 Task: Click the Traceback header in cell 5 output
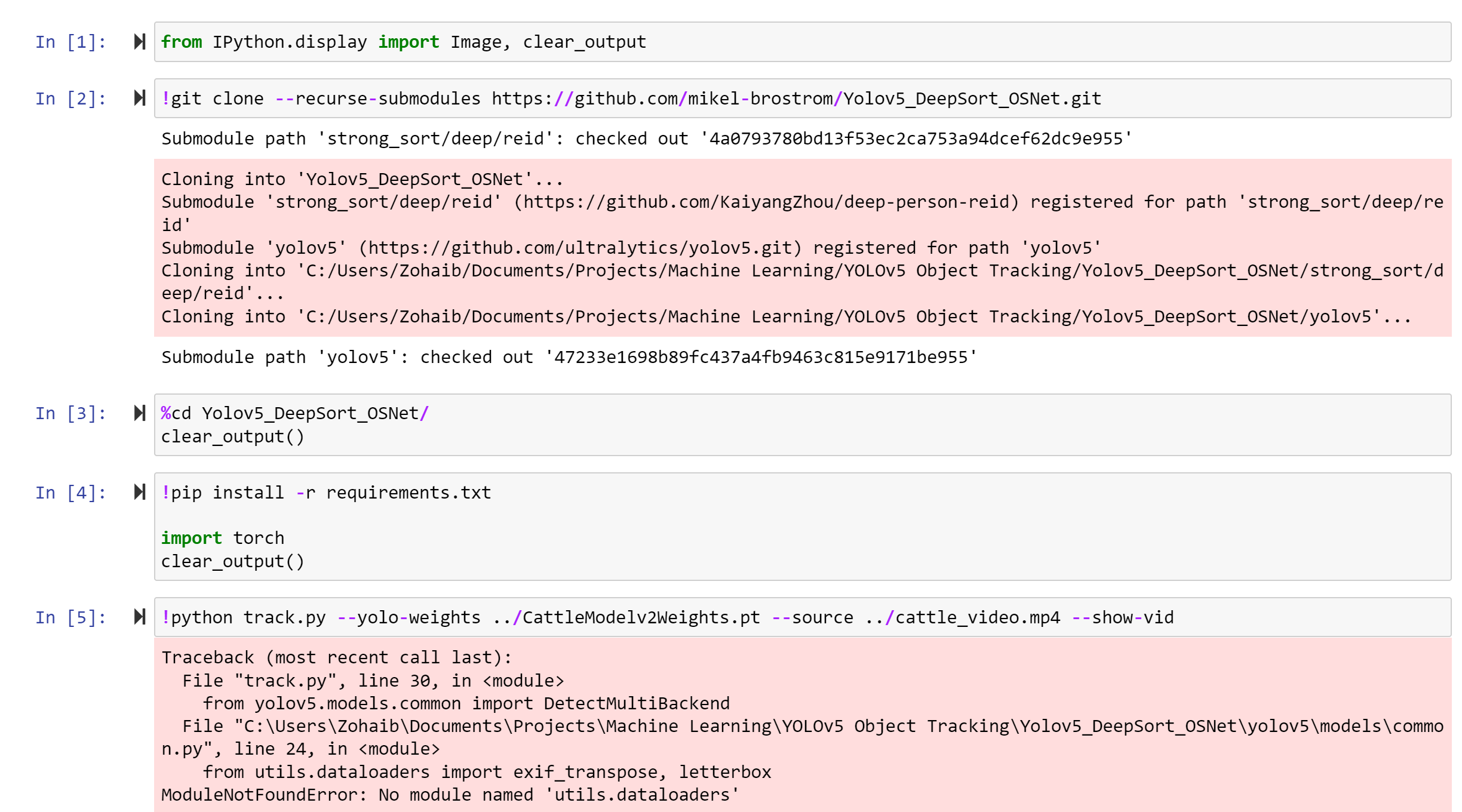click(336, 657)
